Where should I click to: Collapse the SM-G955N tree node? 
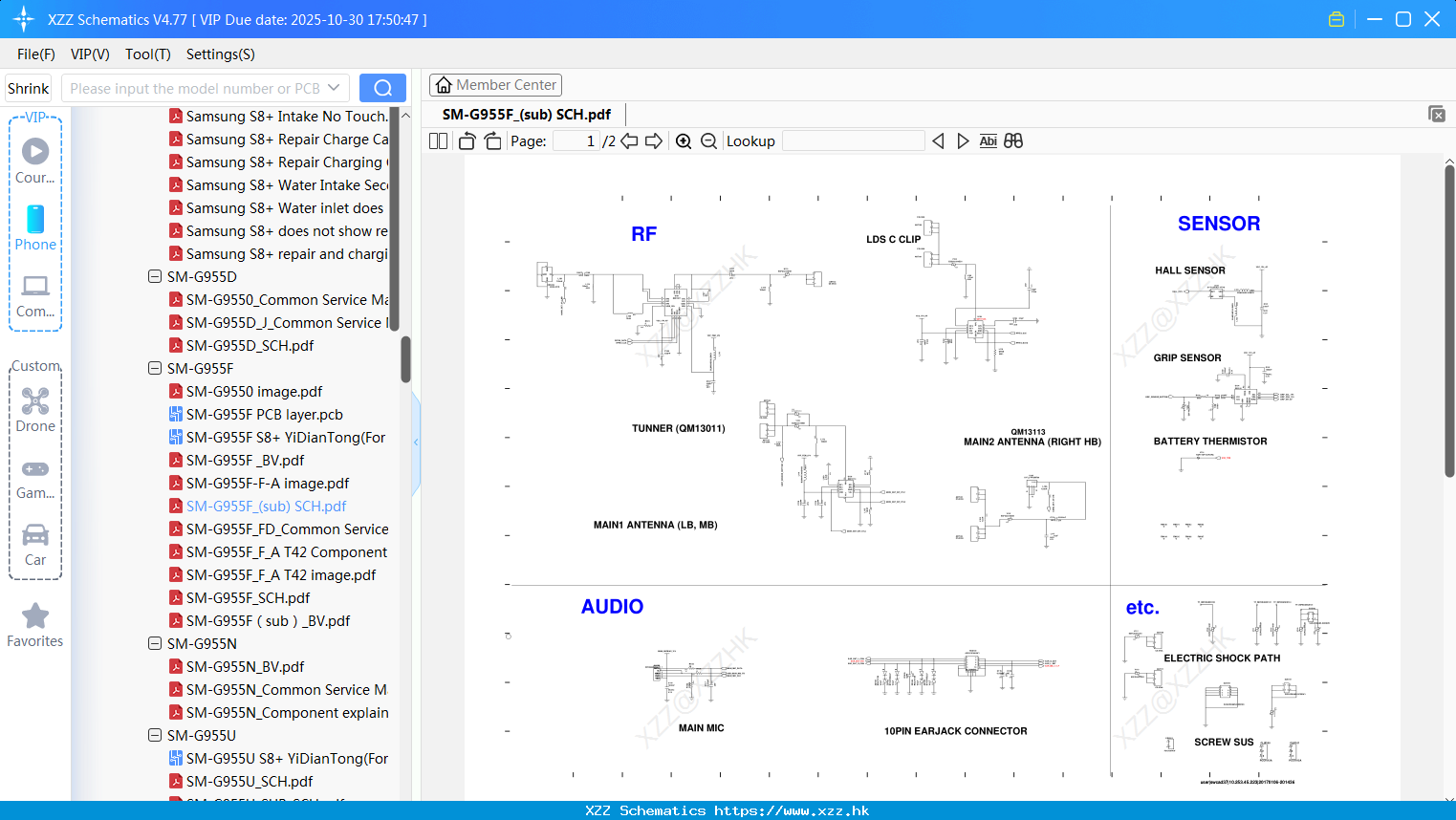pos(155,644)
